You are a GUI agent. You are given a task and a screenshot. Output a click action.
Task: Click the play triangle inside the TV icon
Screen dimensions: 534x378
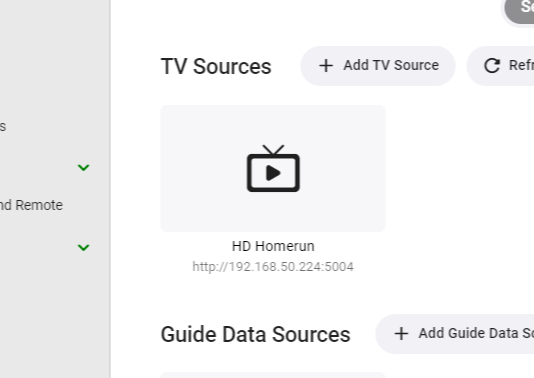coord(273,173)
